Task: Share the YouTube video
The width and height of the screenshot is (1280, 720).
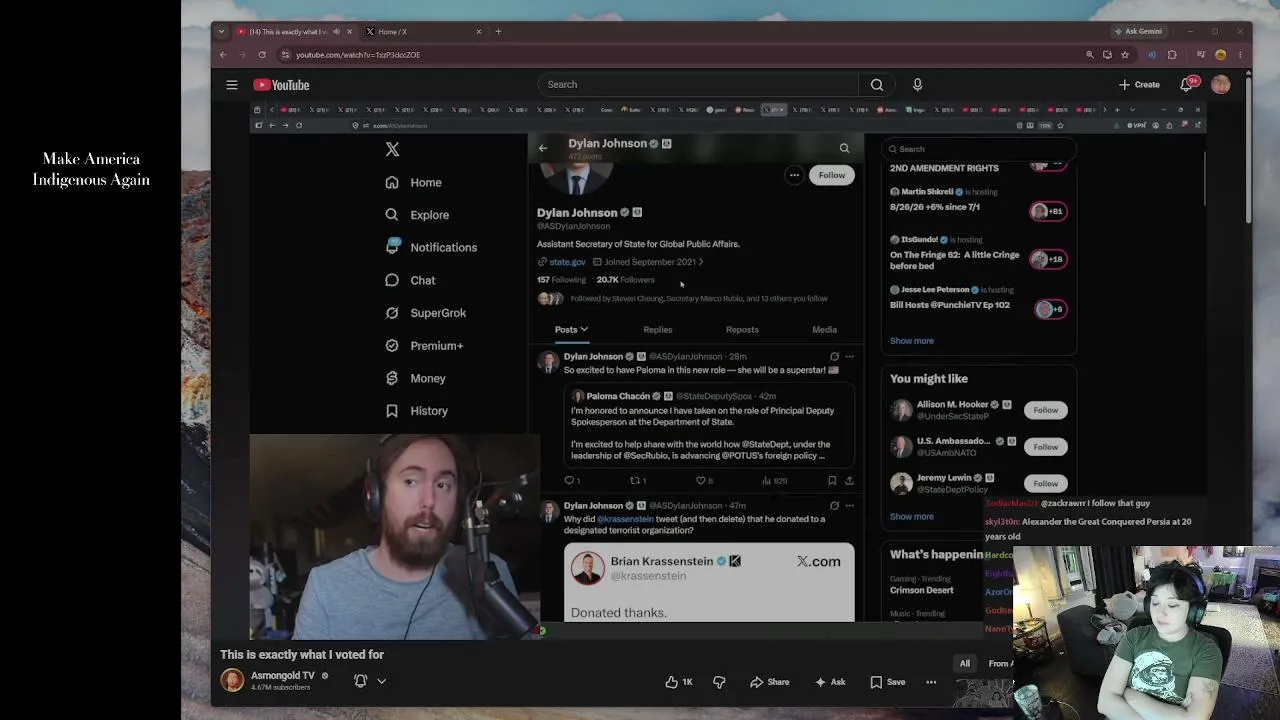Action: pos(770,682)
